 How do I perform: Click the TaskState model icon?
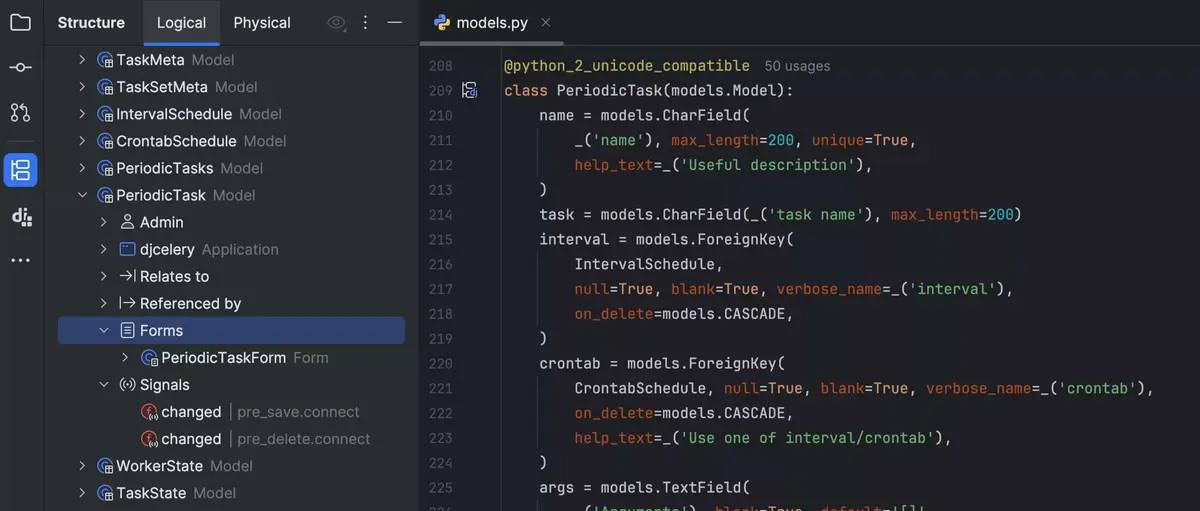(x=105, y=493)
